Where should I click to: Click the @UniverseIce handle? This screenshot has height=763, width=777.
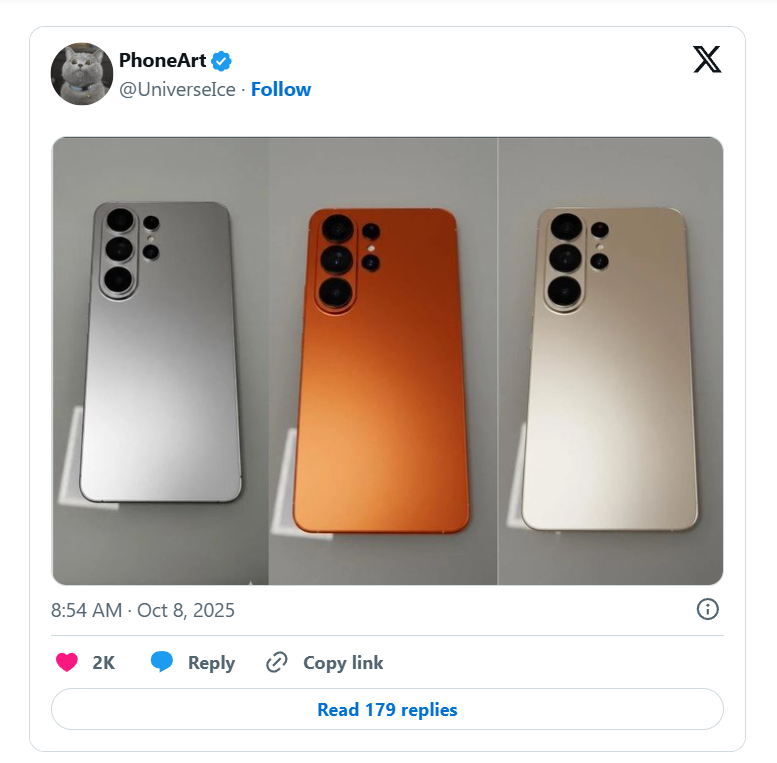tap(177, 89)
